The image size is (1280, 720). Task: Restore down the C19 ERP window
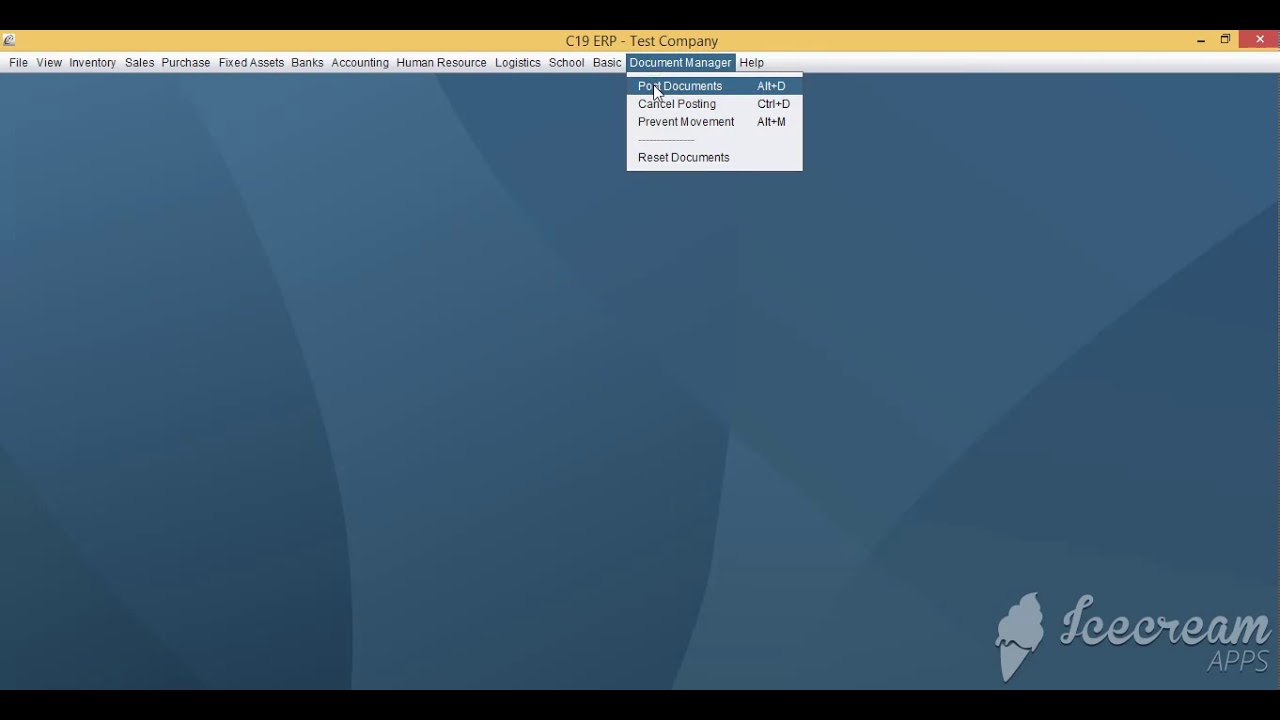[1225, 40]
